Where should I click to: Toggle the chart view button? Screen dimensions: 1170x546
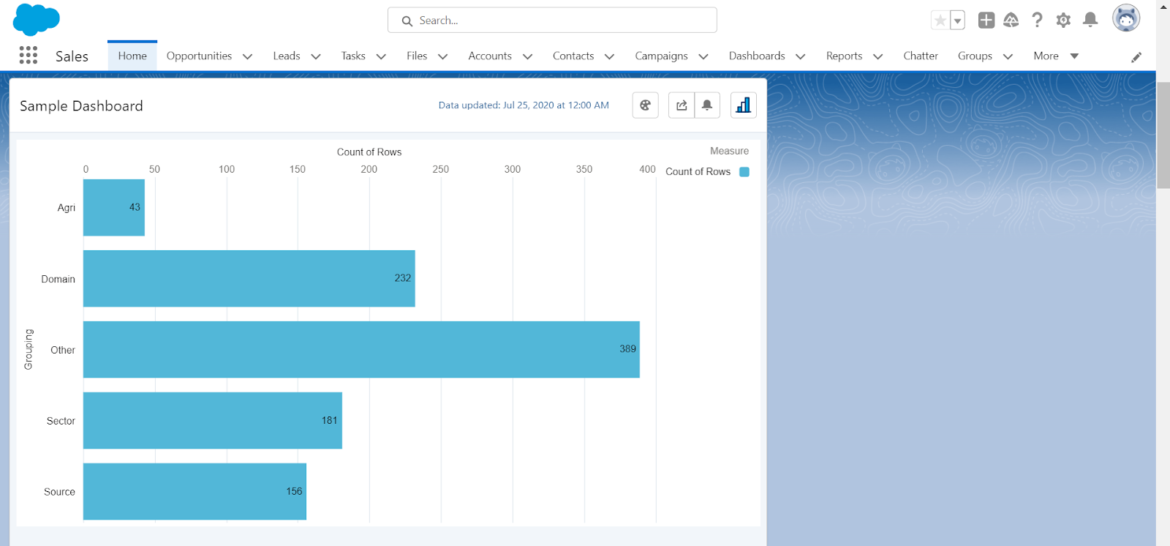743,106
